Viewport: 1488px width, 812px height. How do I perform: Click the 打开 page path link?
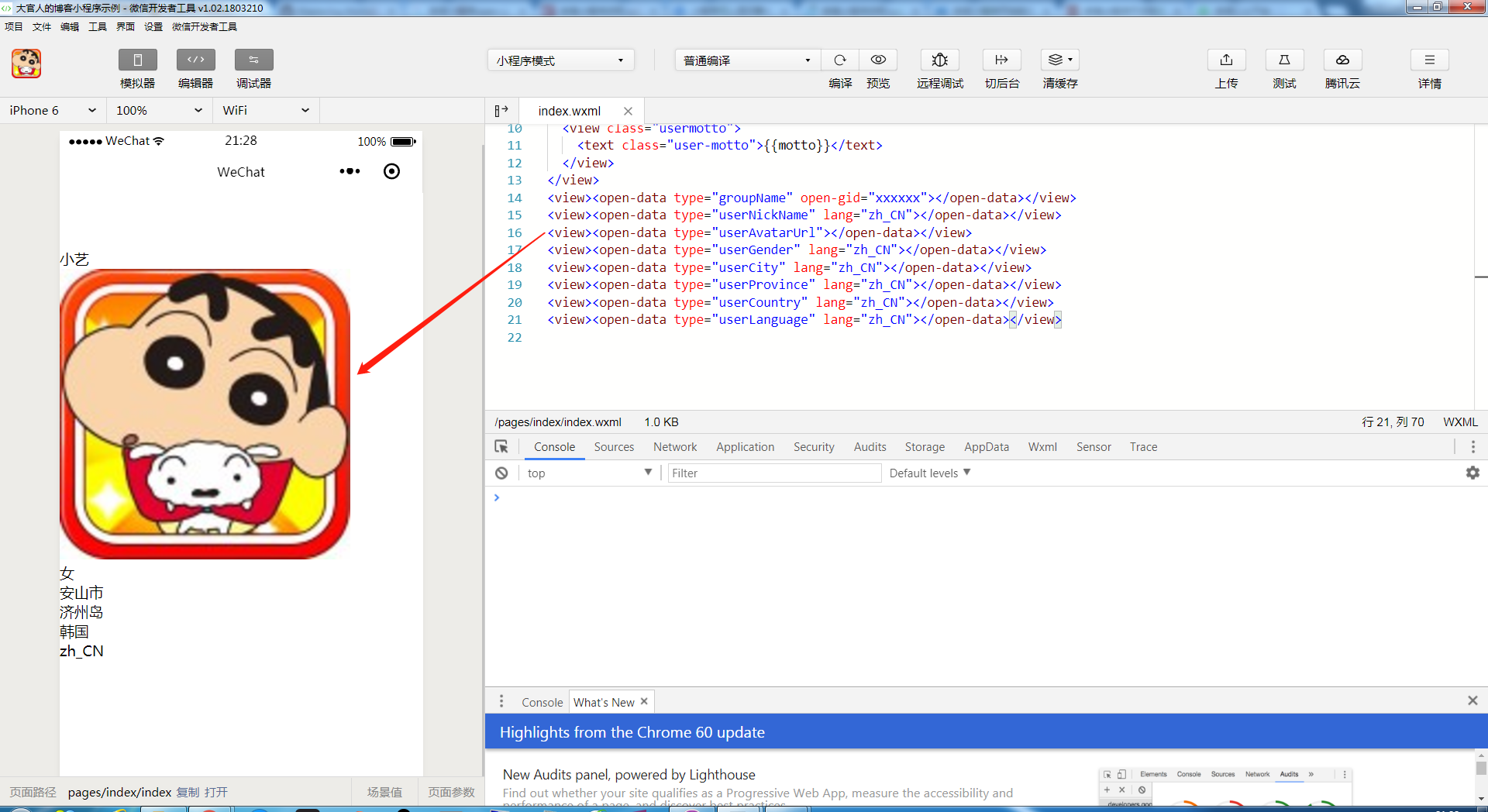(x=216, y=792)
